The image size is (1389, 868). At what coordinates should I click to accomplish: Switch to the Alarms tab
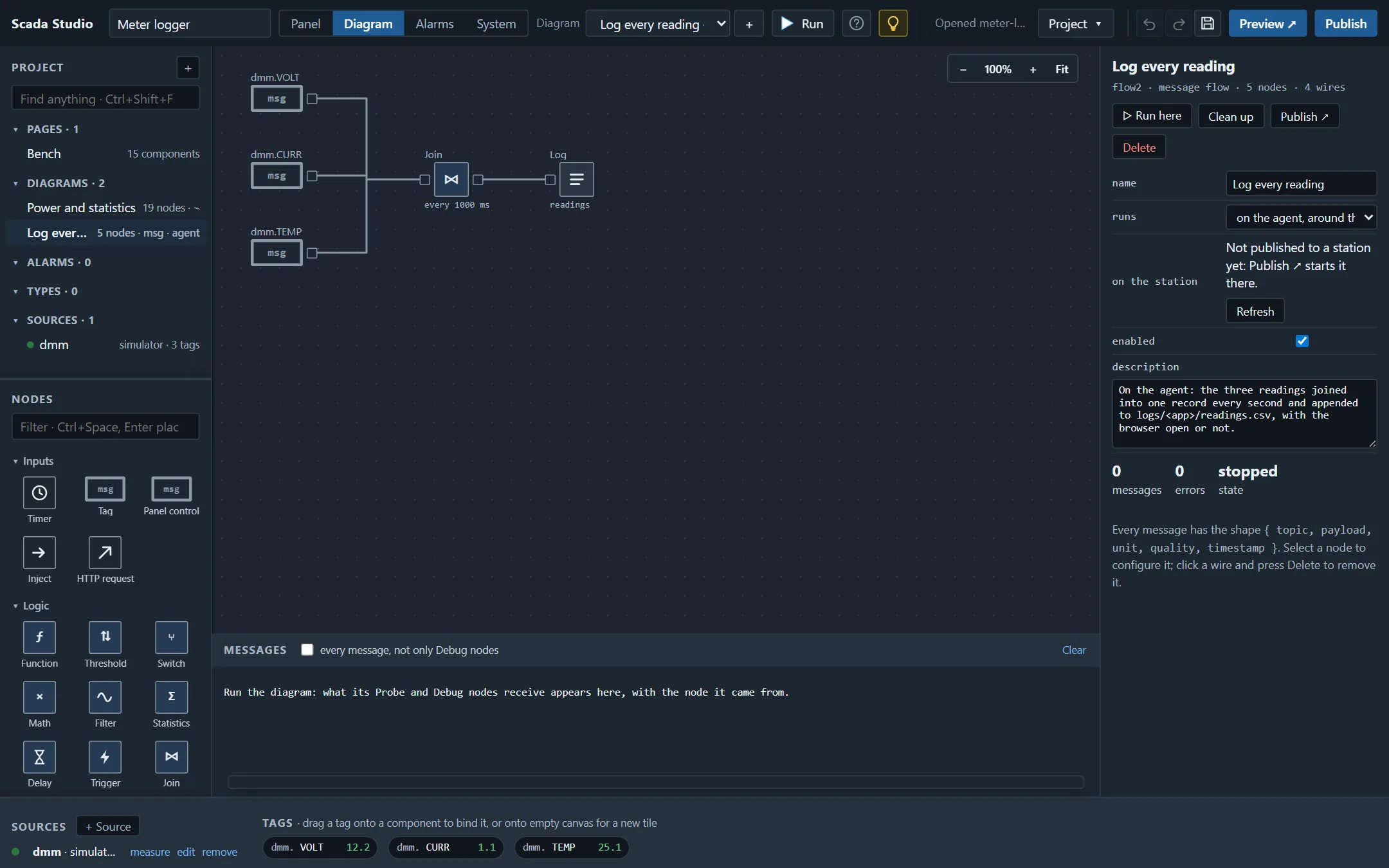434,24
